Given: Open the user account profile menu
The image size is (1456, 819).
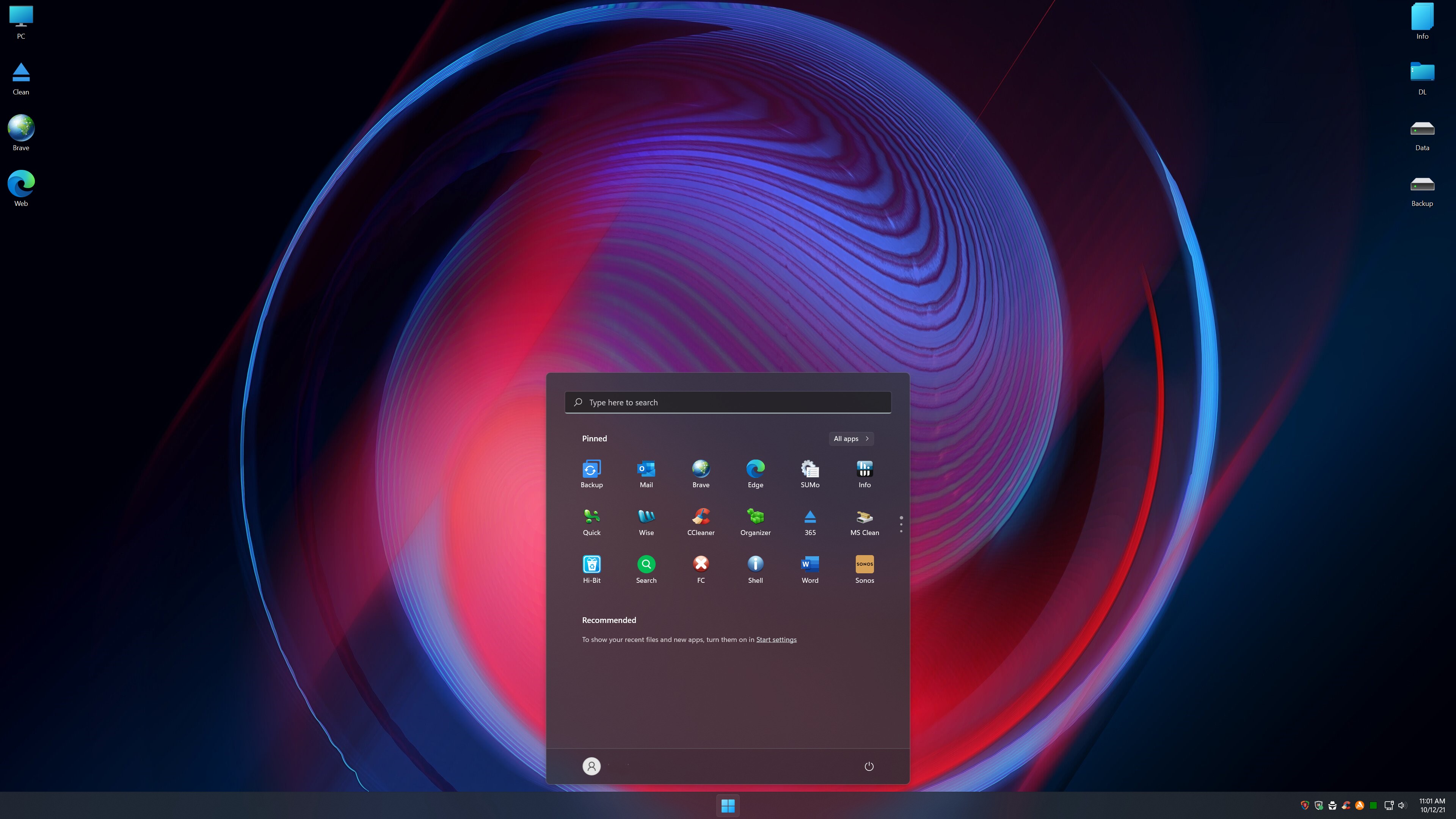Looking at the screenshot, I should pyautogui.click(x=591, y=766).
